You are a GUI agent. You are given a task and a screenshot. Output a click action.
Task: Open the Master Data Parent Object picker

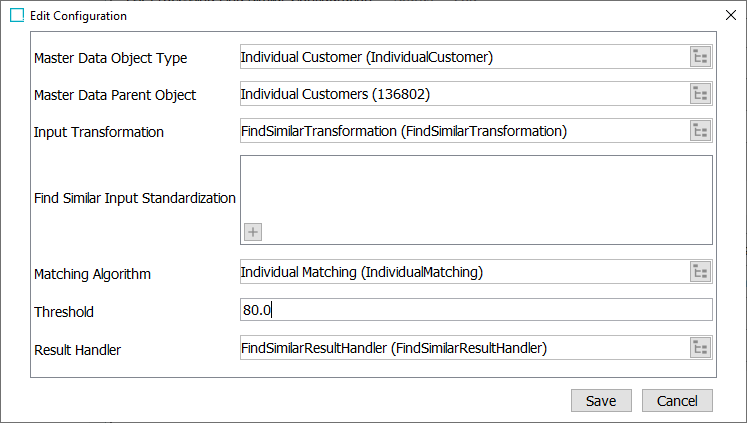point(699,94)
